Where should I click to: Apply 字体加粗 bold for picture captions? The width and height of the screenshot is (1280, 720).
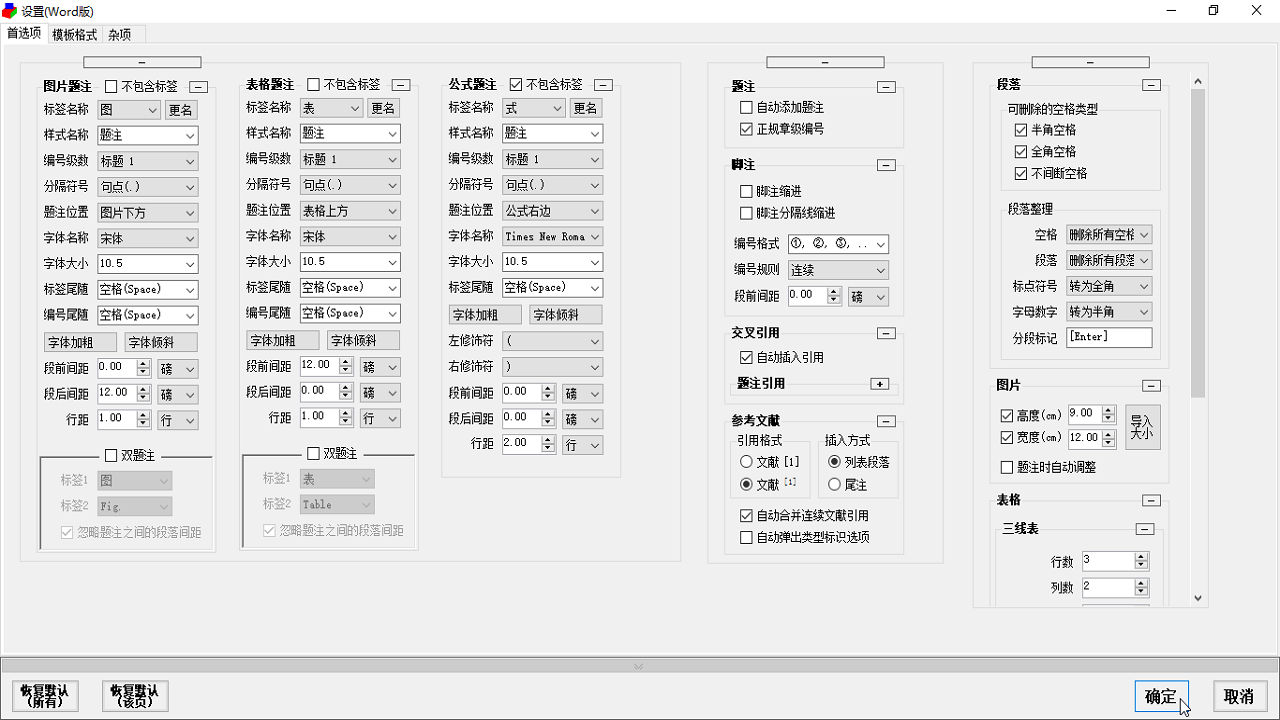tap(80, 341)
